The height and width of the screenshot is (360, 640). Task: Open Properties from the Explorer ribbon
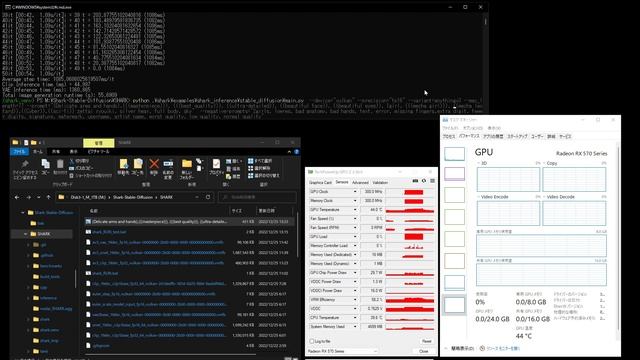click(x=216, y=167)
